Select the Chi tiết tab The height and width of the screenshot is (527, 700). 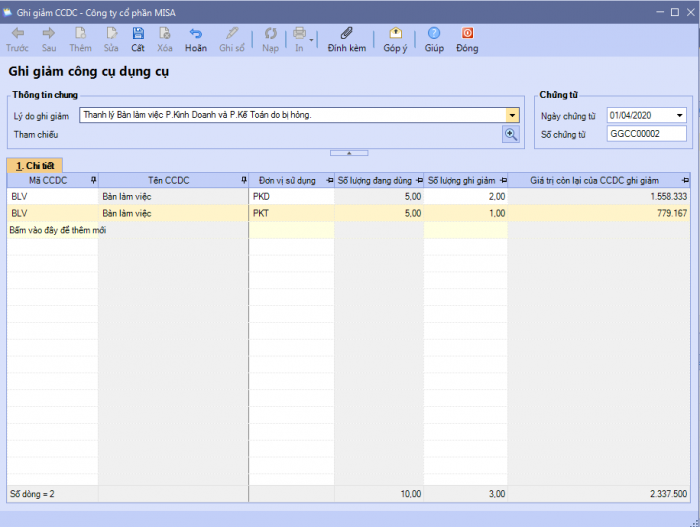tap(35, 165)
